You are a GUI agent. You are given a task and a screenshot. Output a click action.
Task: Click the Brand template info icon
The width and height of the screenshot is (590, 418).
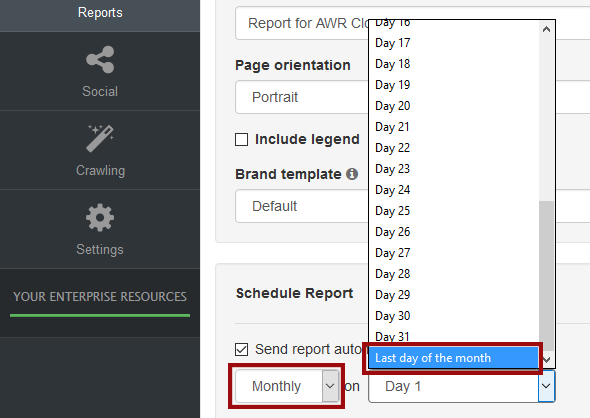point(352,174)
